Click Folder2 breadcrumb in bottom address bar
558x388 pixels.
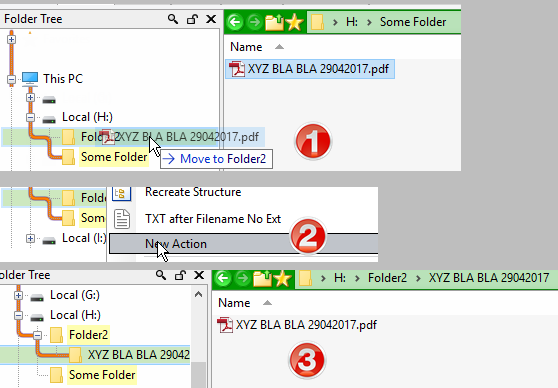pos(387,278)
